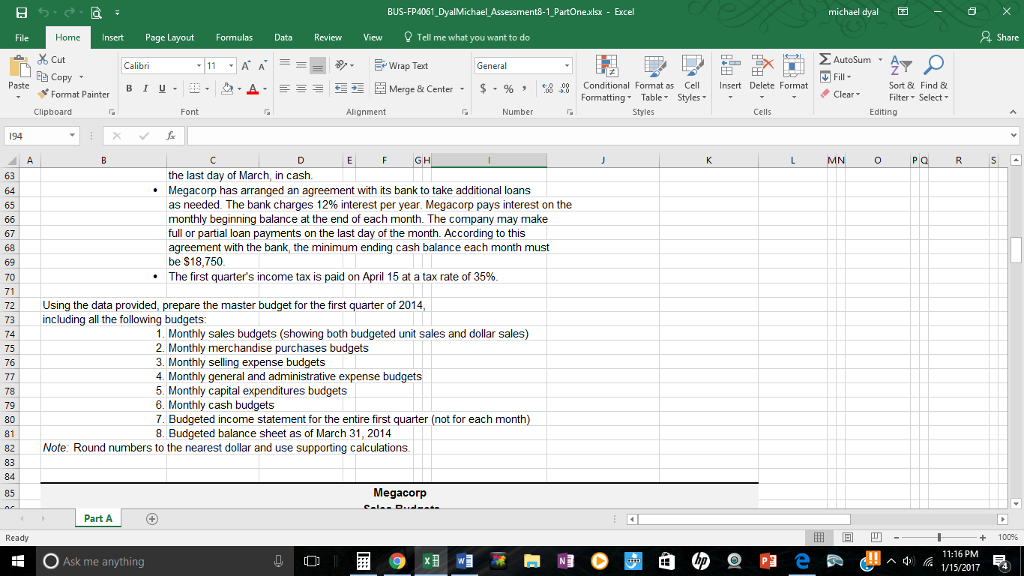1024x576 pixels.
Task: Expand the Number Format General dropdown
Action: pyautogui.click(x=567, y=66)
